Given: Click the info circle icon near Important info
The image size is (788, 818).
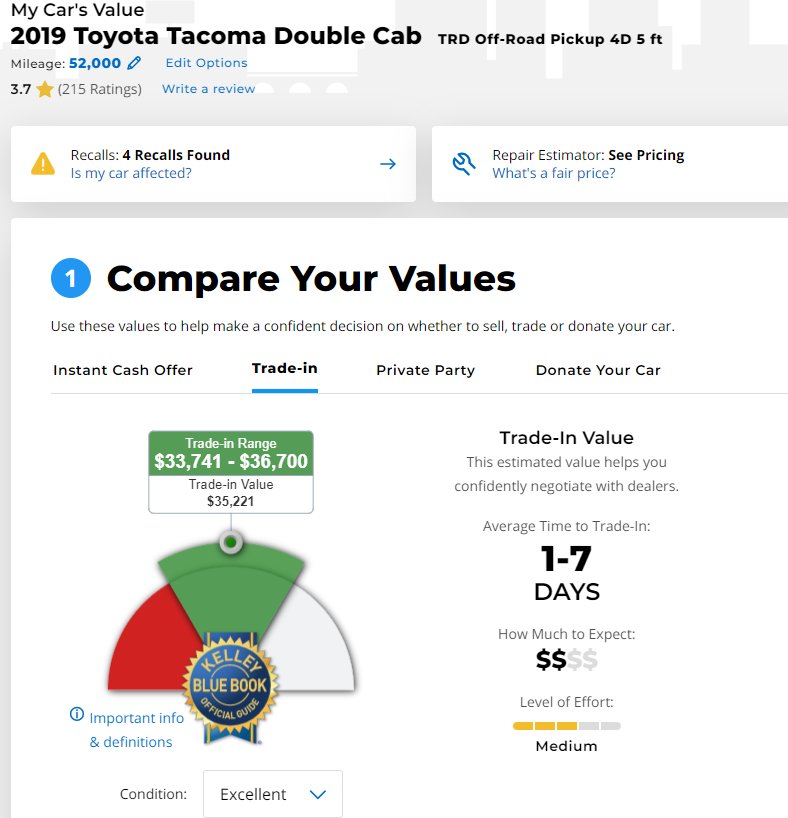Looking at the screenshot, I should [x=77, y=714].
